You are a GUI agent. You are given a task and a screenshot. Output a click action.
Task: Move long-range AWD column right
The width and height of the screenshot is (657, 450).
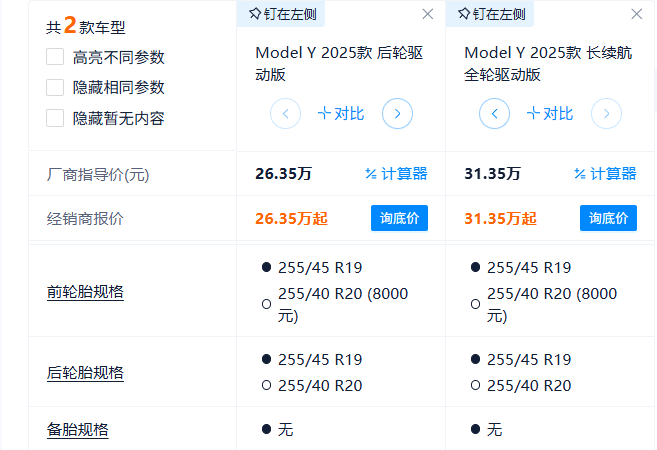pos(606,114)
